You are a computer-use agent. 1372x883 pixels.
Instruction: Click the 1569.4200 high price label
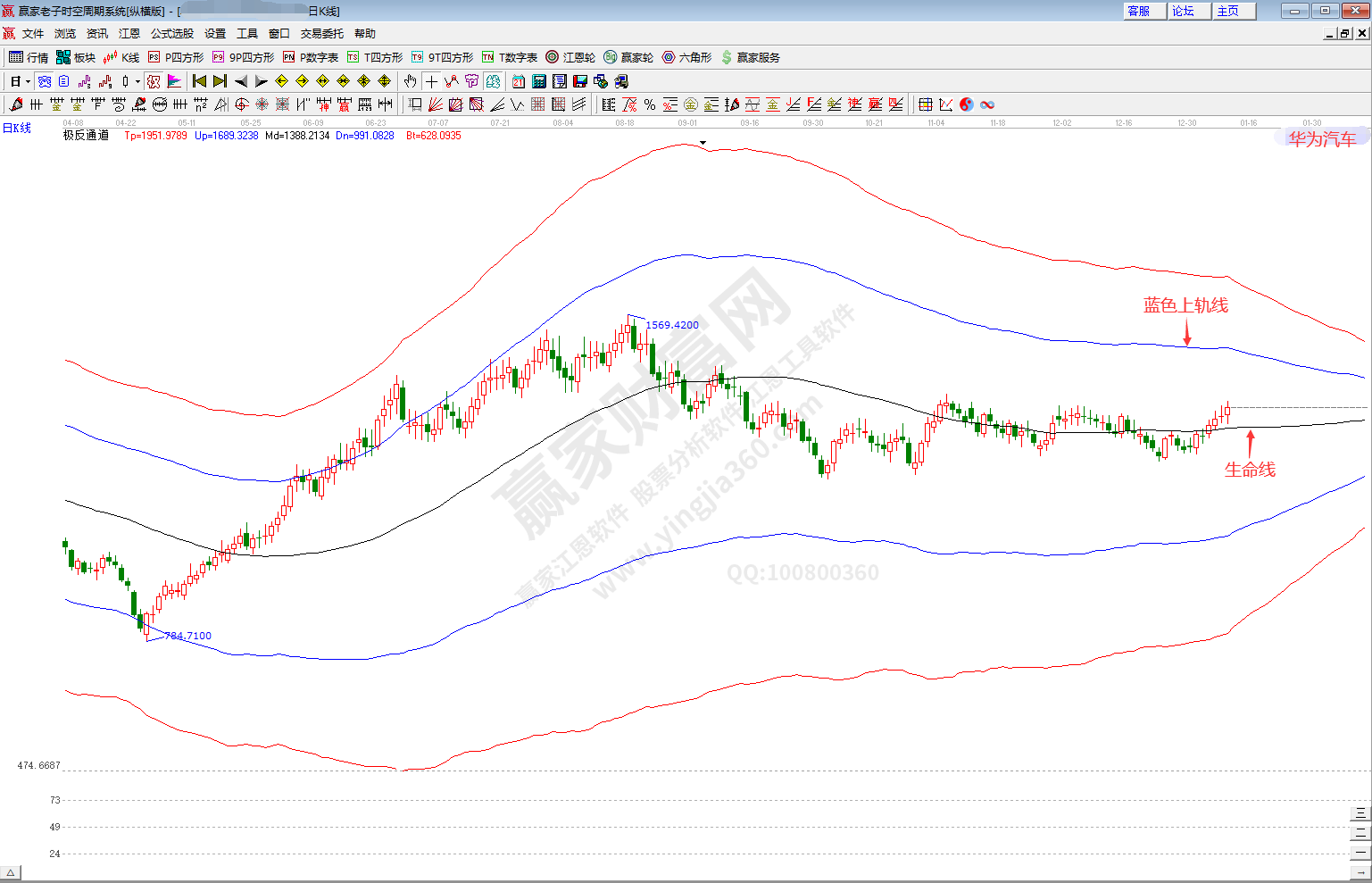671,325
